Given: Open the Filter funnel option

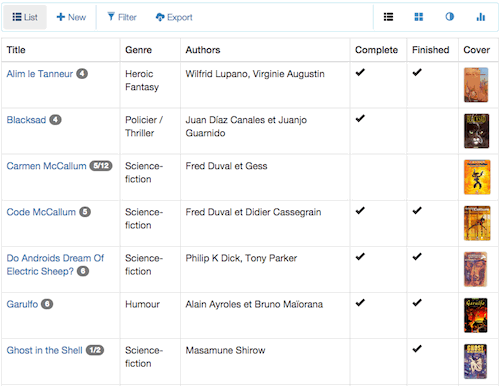Looking at the screenshot, I should [x=122, y=17].
